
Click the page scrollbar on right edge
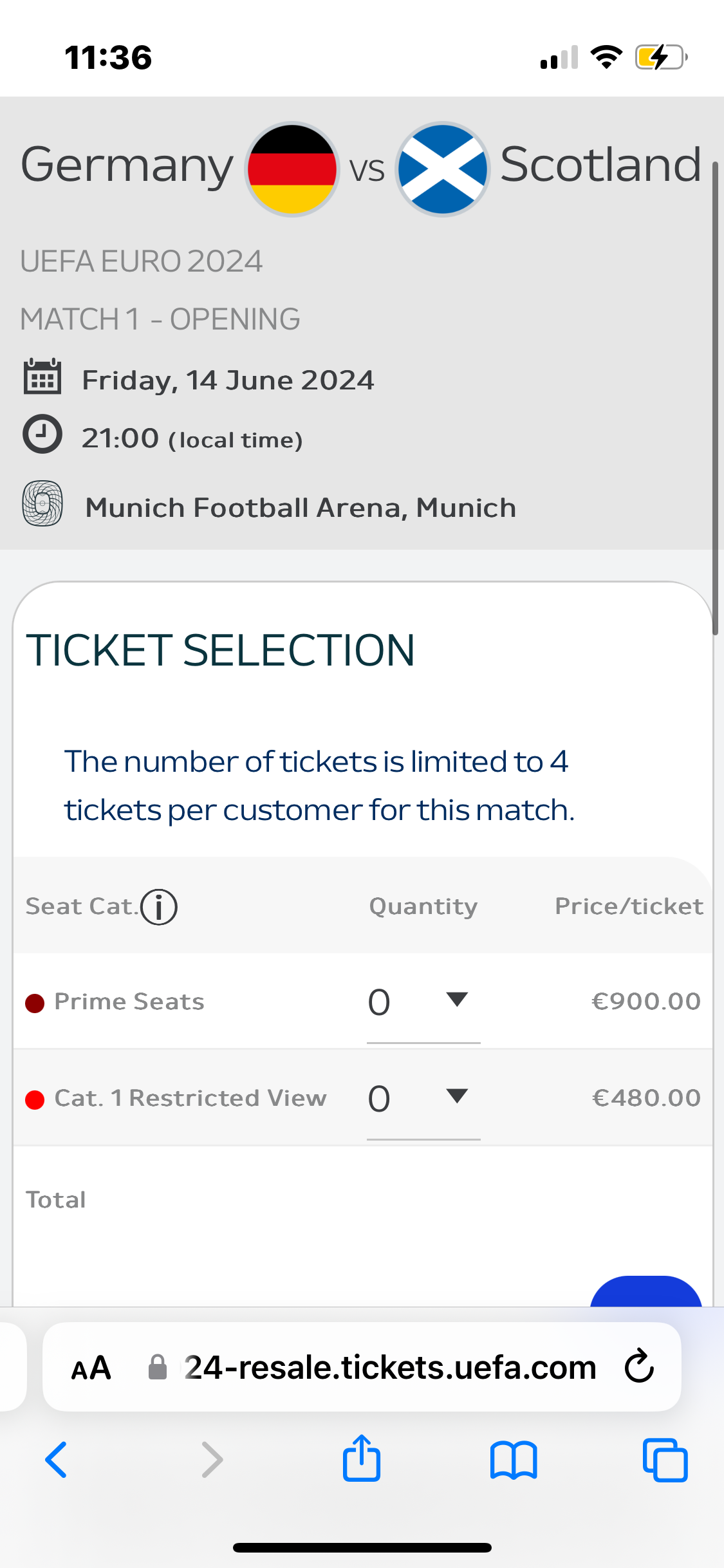coord(714,399)
